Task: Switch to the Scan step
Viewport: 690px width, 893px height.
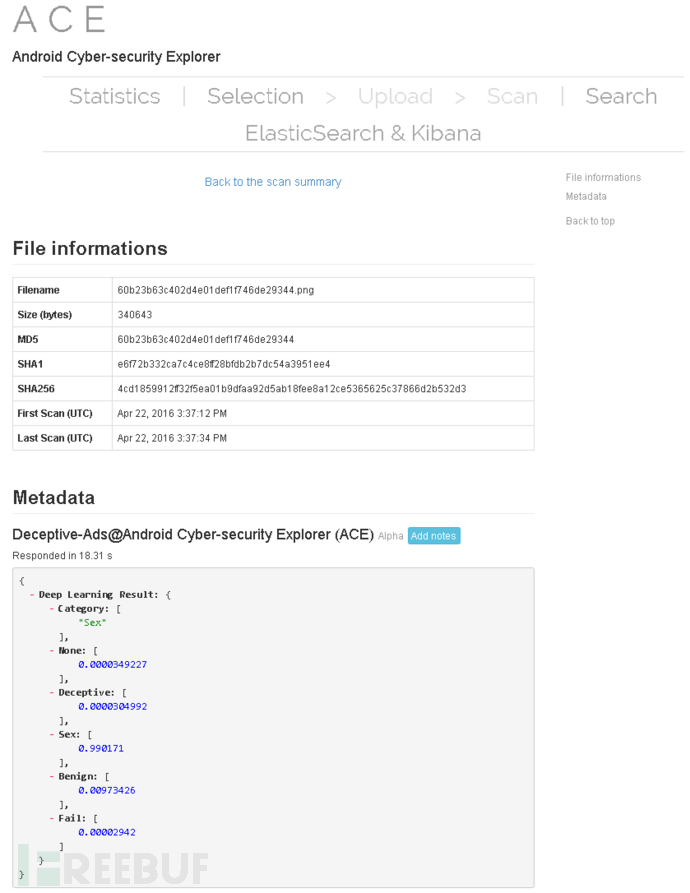Action: click(512, 96)
